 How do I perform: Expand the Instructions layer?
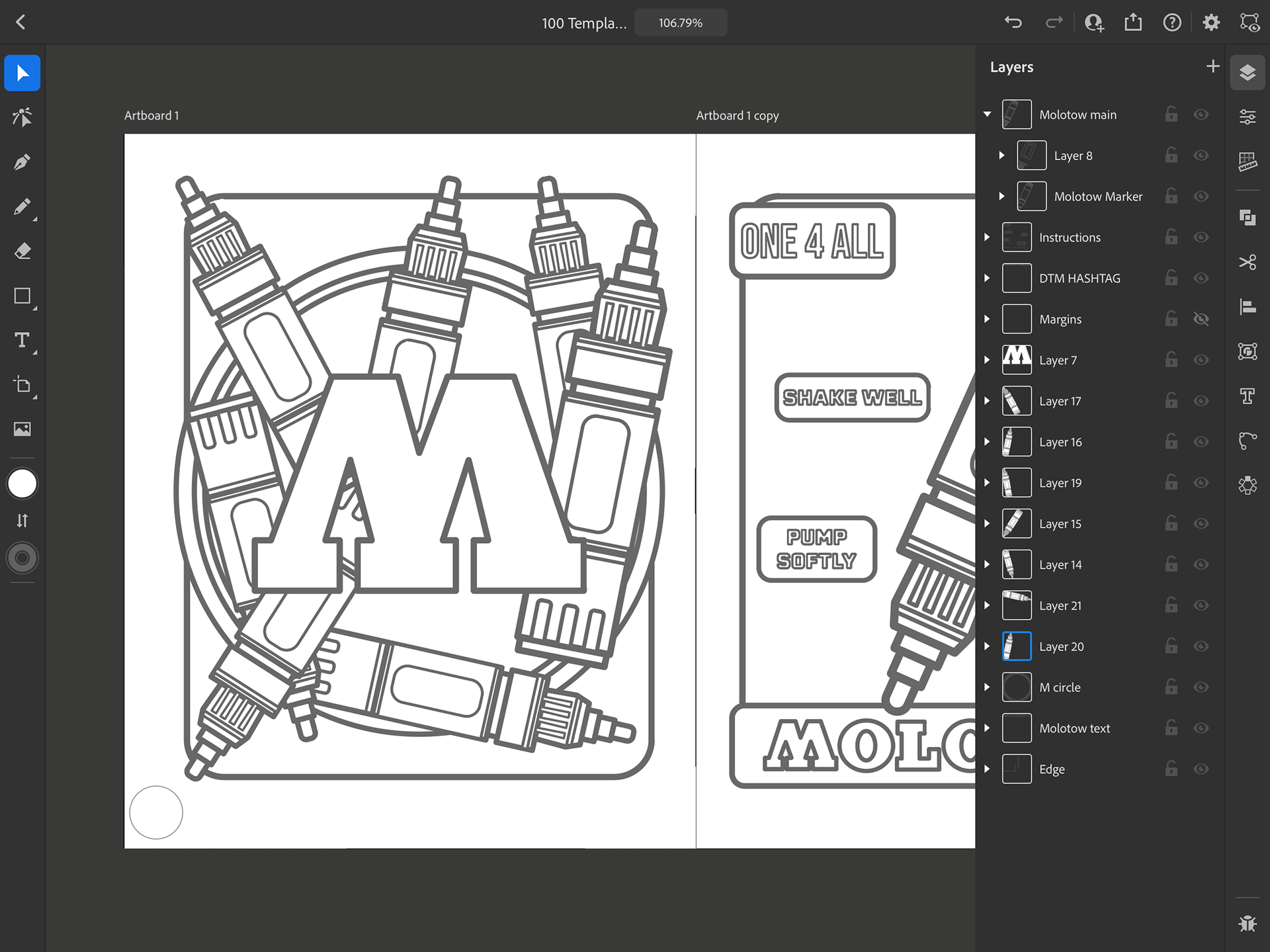click(987, 238)
